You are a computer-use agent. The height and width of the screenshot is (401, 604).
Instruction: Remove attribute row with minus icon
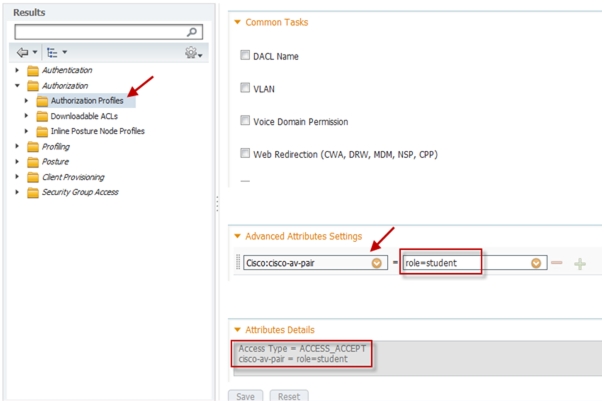557,263
